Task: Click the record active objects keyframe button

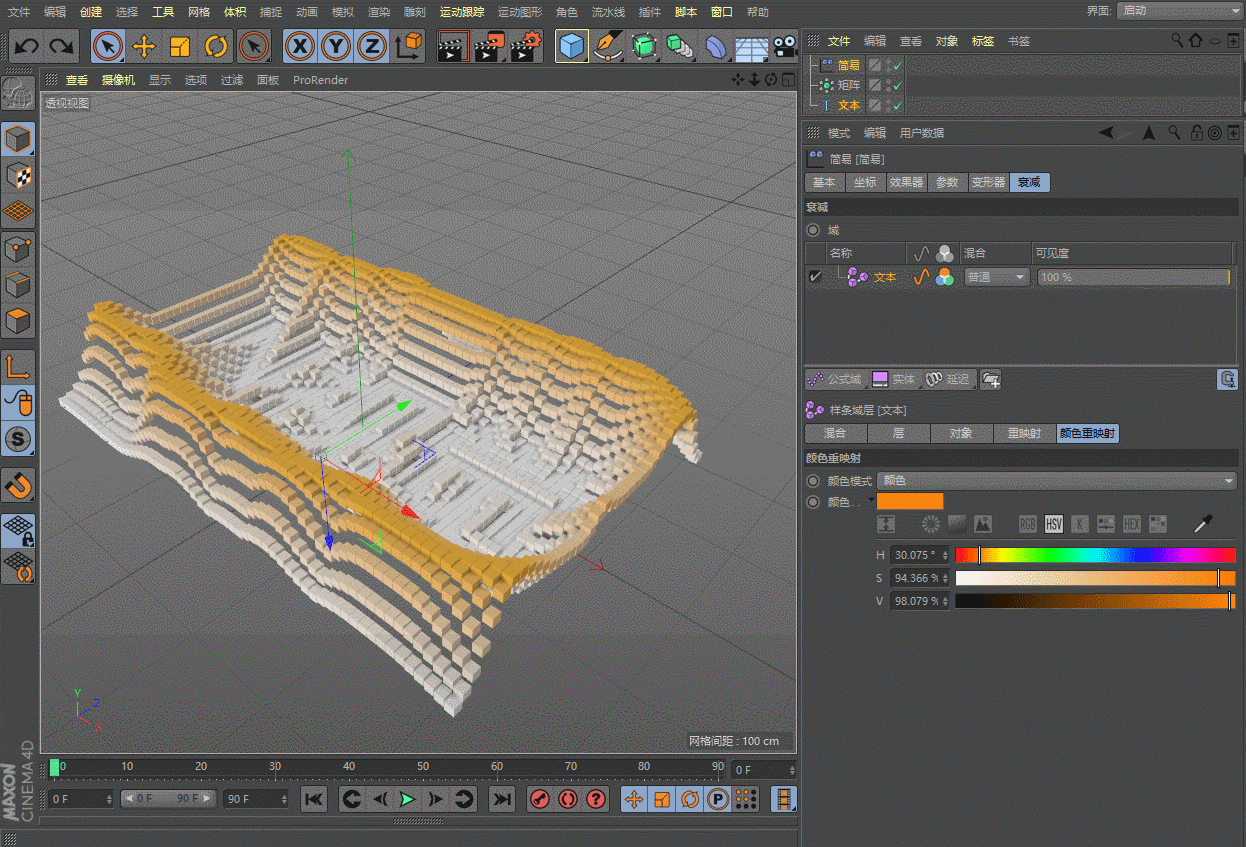Action: (x=539, y=799)
